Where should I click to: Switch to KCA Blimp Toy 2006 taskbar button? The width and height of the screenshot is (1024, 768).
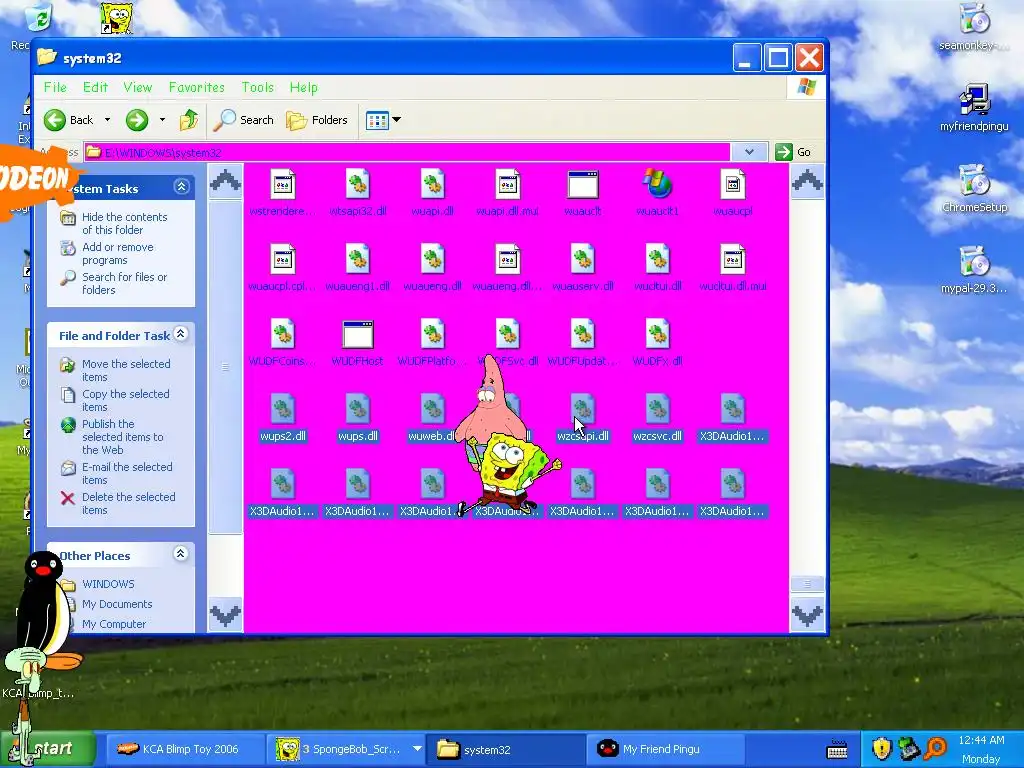click(184, 749)
